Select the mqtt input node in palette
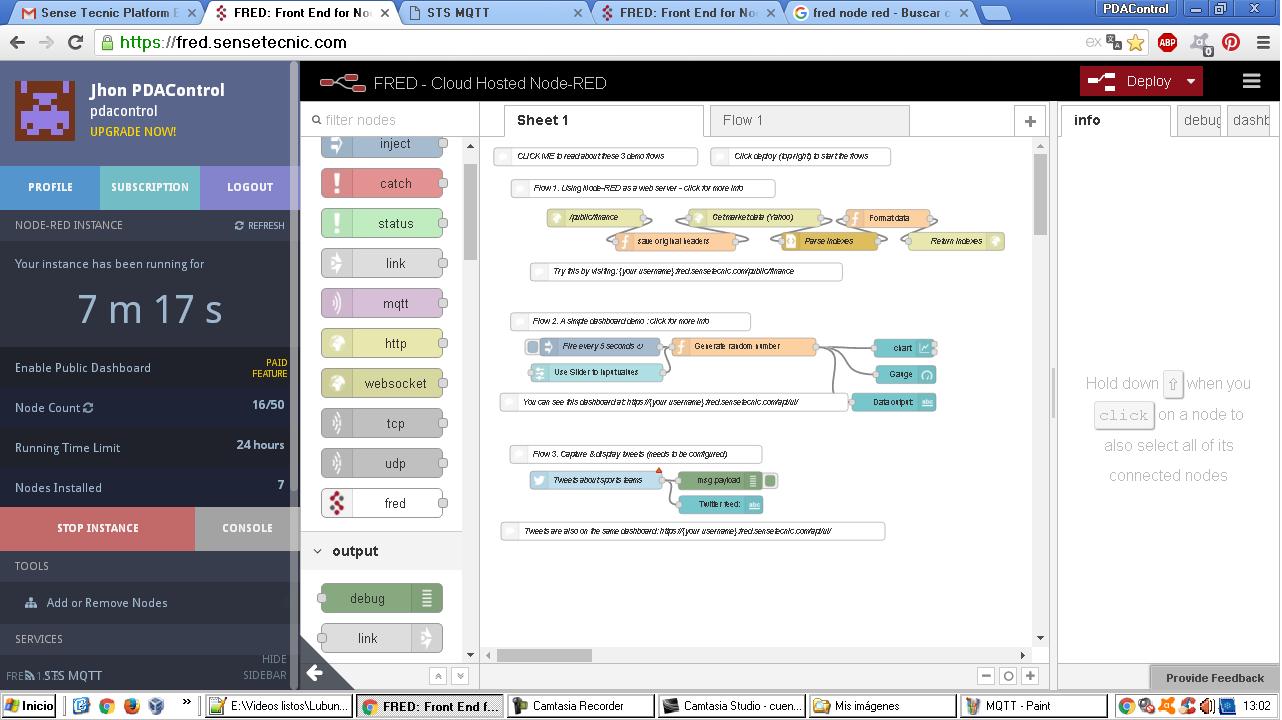The height and width of the screenshot is (720, 1282). coord(382,303)
